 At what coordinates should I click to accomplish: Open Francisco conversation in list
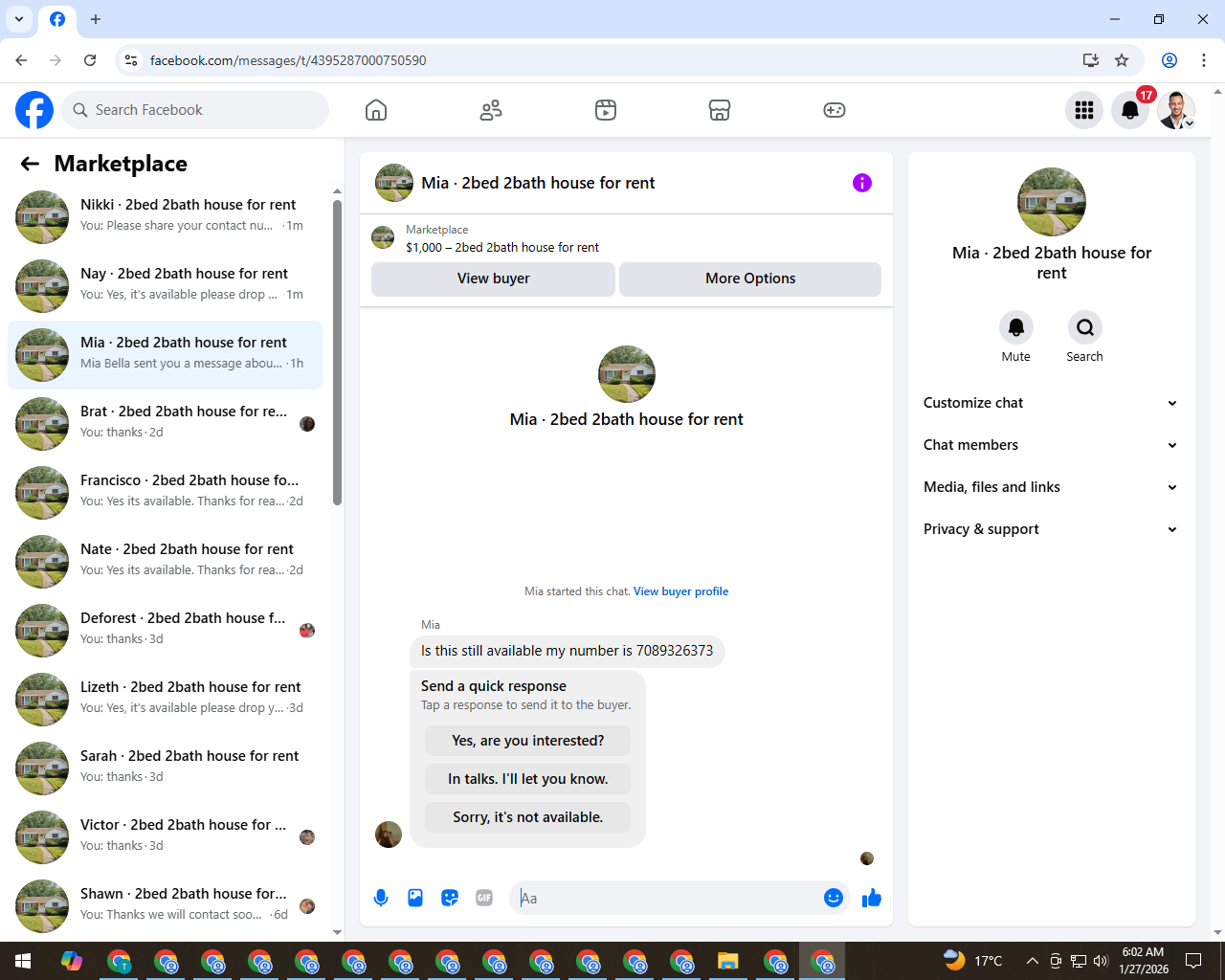165,492
